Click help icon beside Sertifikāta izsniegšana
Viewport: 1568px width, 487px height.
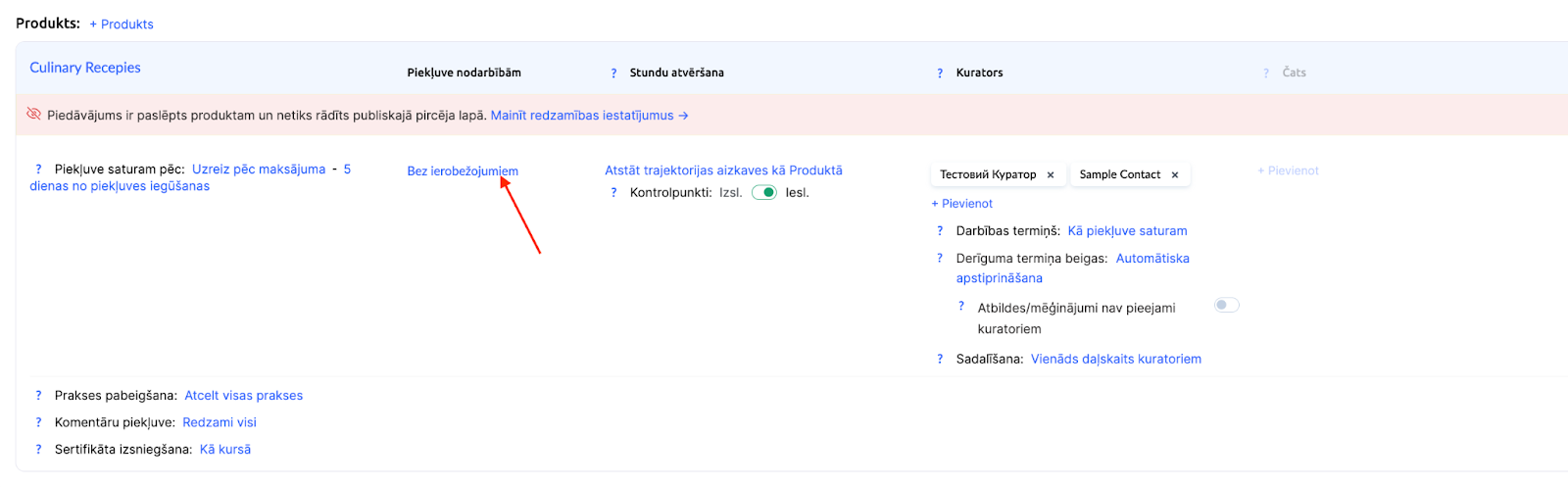click(38, 450)
